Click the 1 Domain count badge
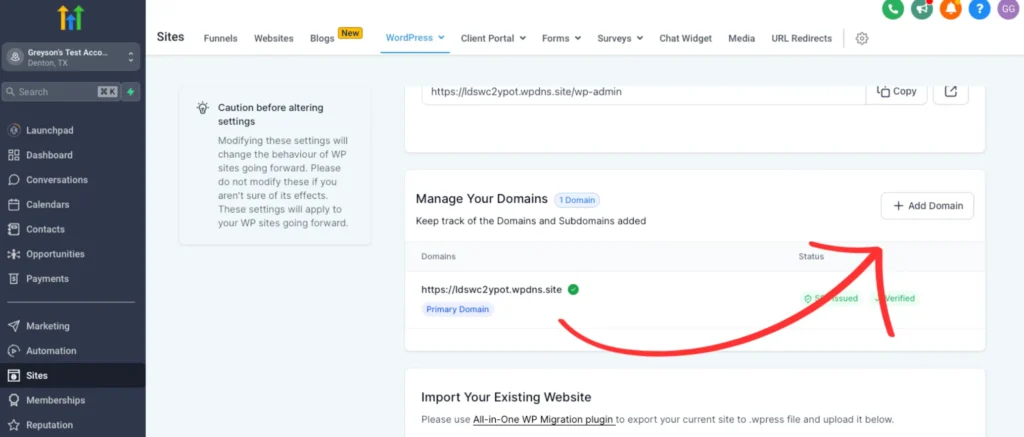 tap(577, 200)
